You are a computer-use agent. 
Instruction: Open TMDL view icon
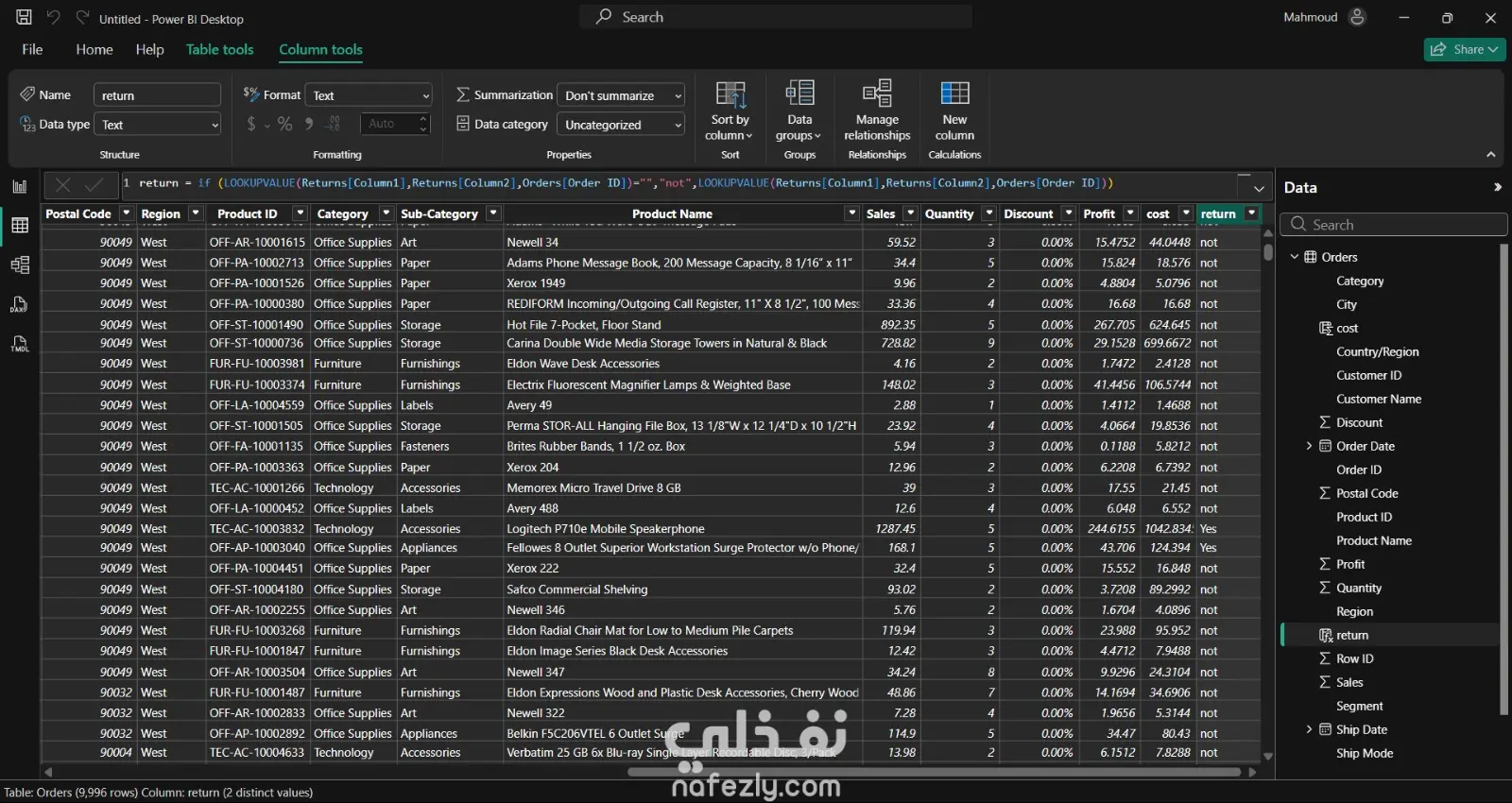[x=20, y=344]
